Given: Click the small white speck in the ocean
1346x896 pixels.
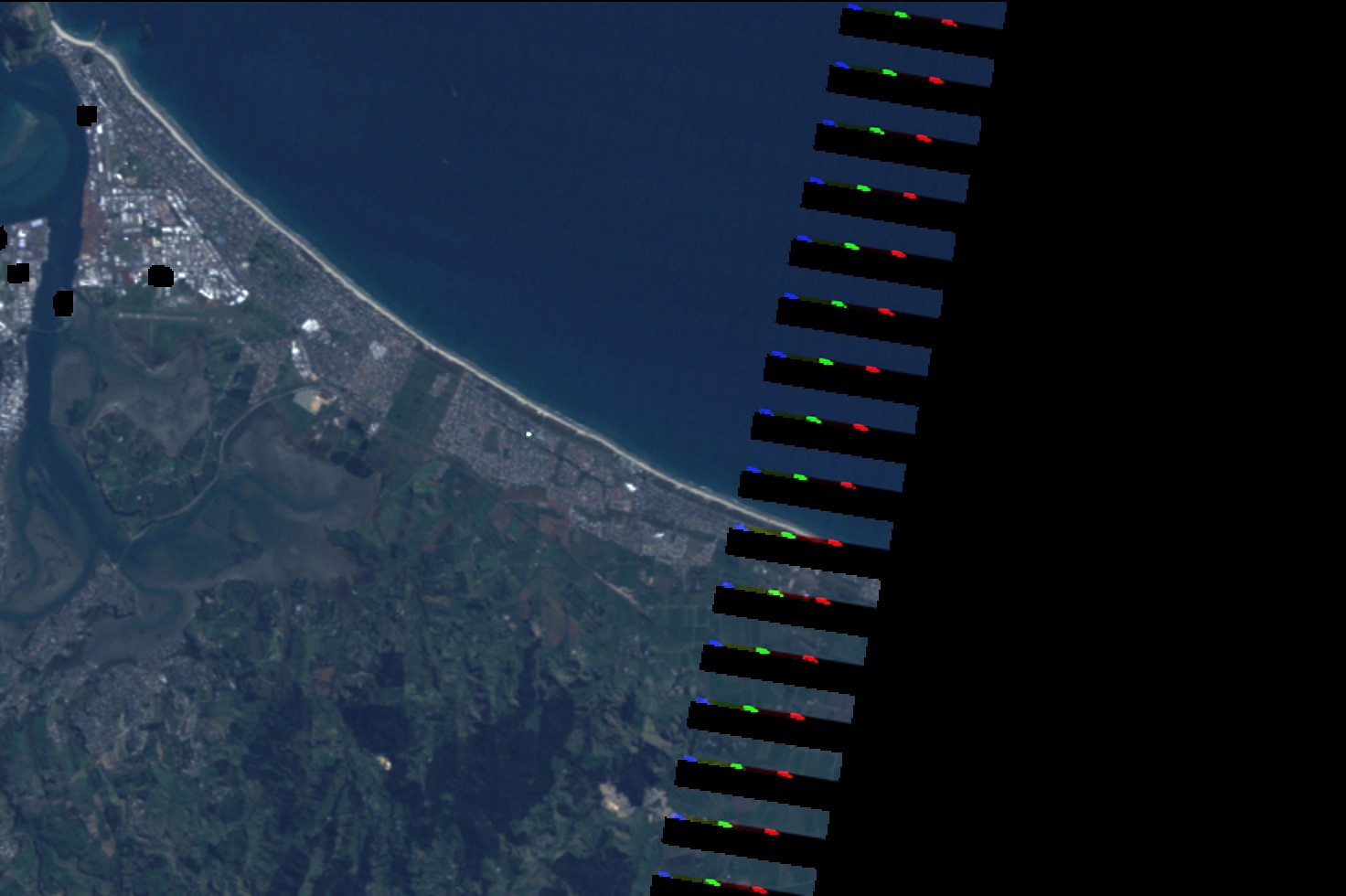Looking at the screenshot, I should click(x=454, y=91).
